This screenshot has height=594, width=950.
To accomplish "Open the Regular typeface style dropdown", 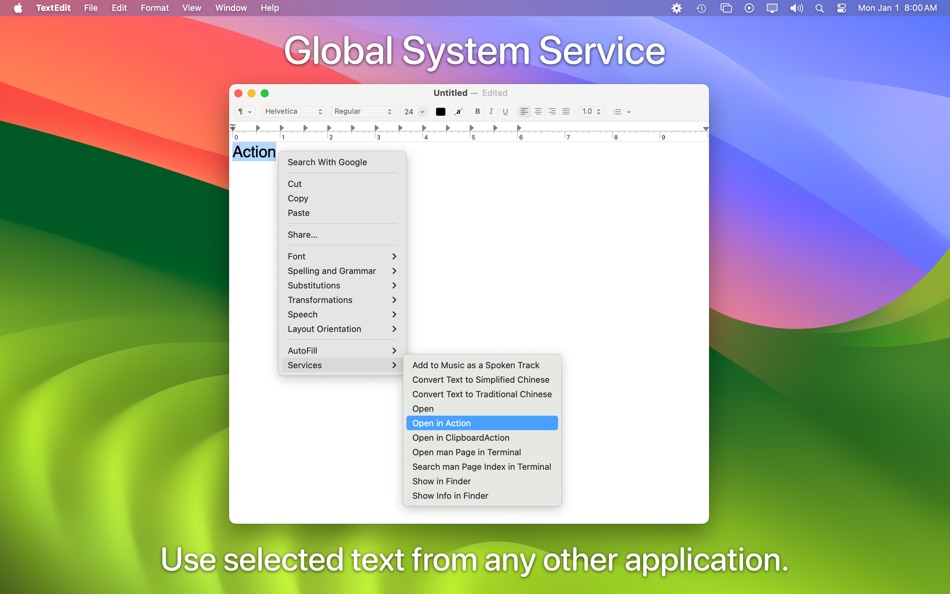I will pos(362,112).
